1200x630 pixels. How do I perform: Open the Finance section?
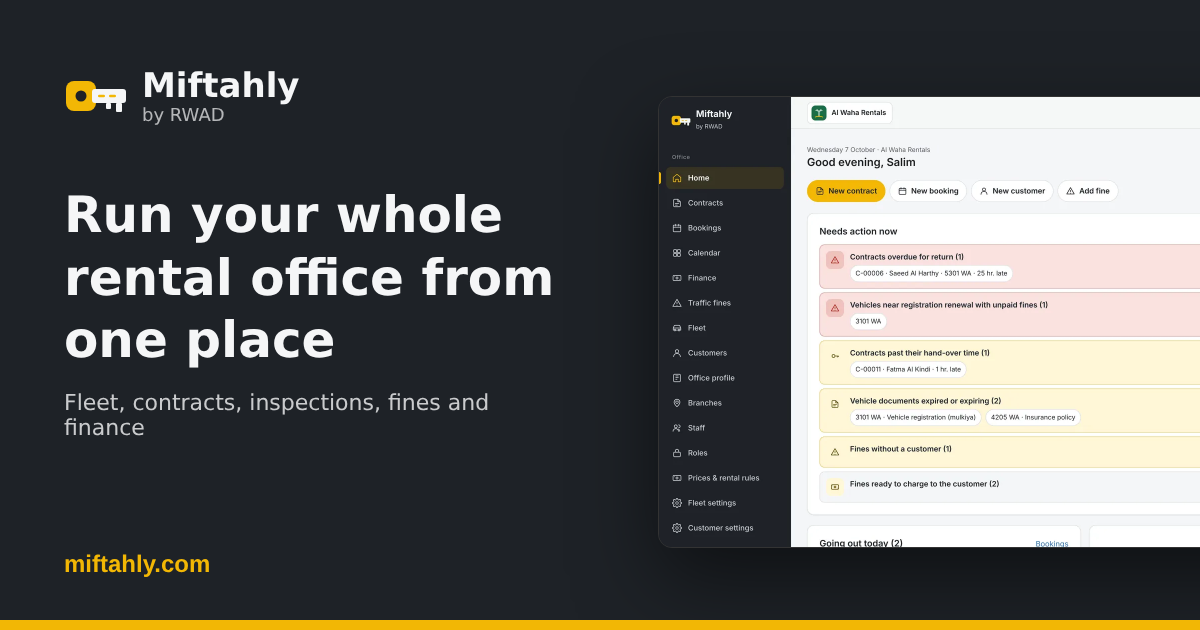point(725,278)
